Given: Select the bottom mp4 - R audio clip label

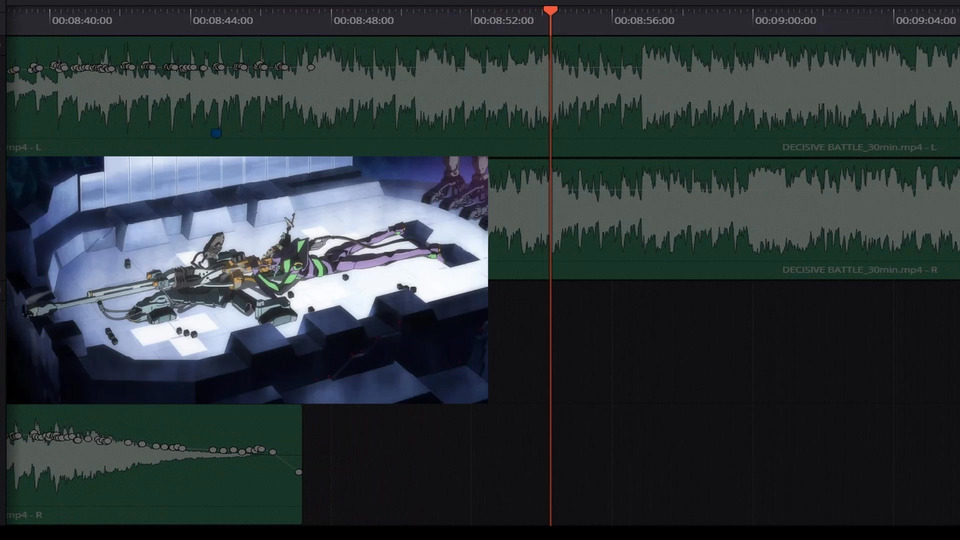Looking at the screenshot, I should click(x=24, y=515).
